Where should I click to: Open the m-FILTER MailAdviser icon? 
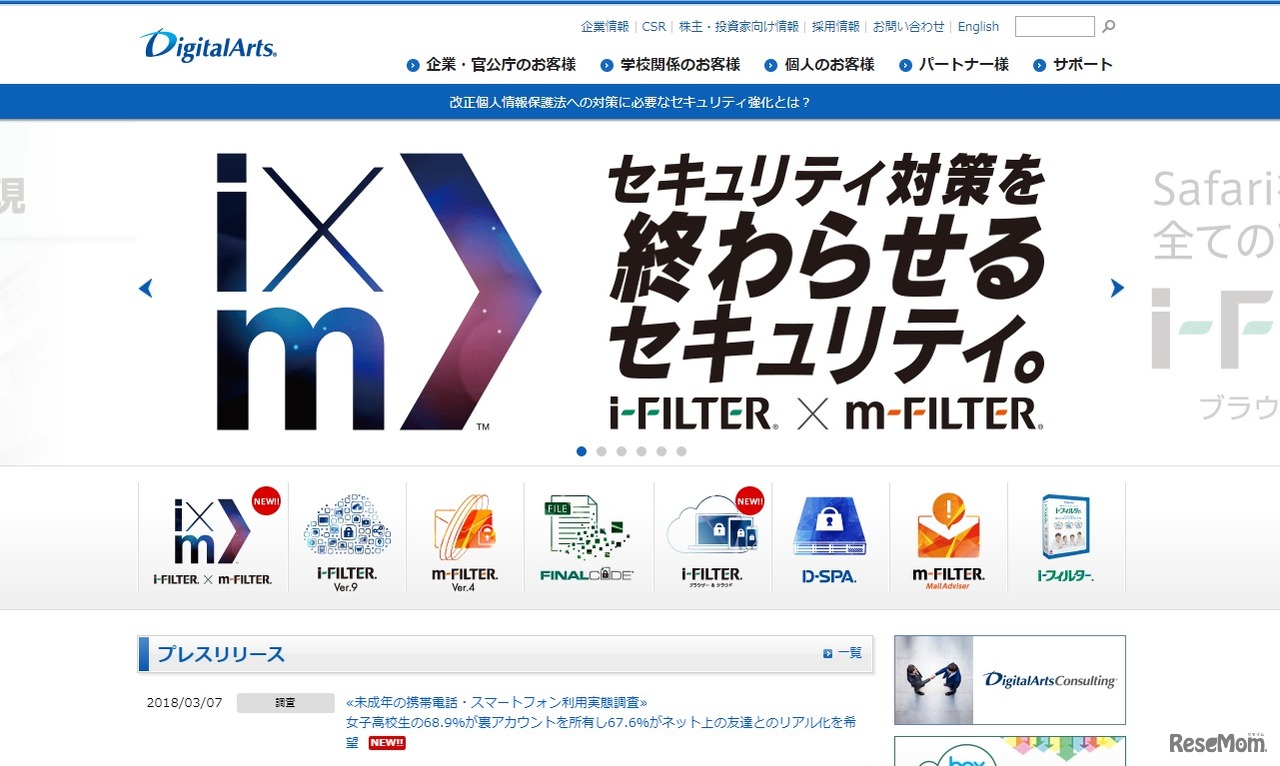948,538
